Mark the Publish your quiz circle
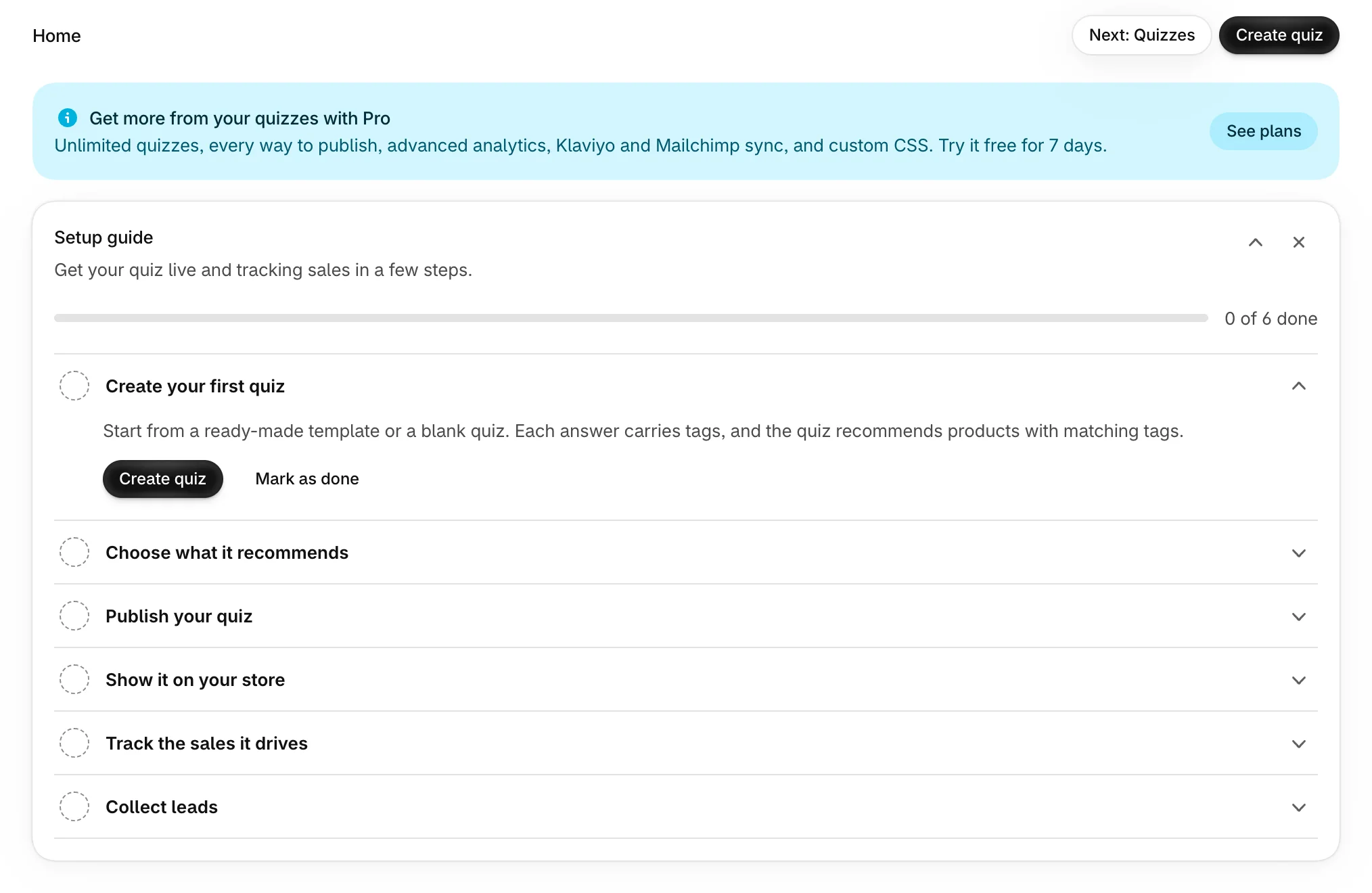 (x=74, y=616)
